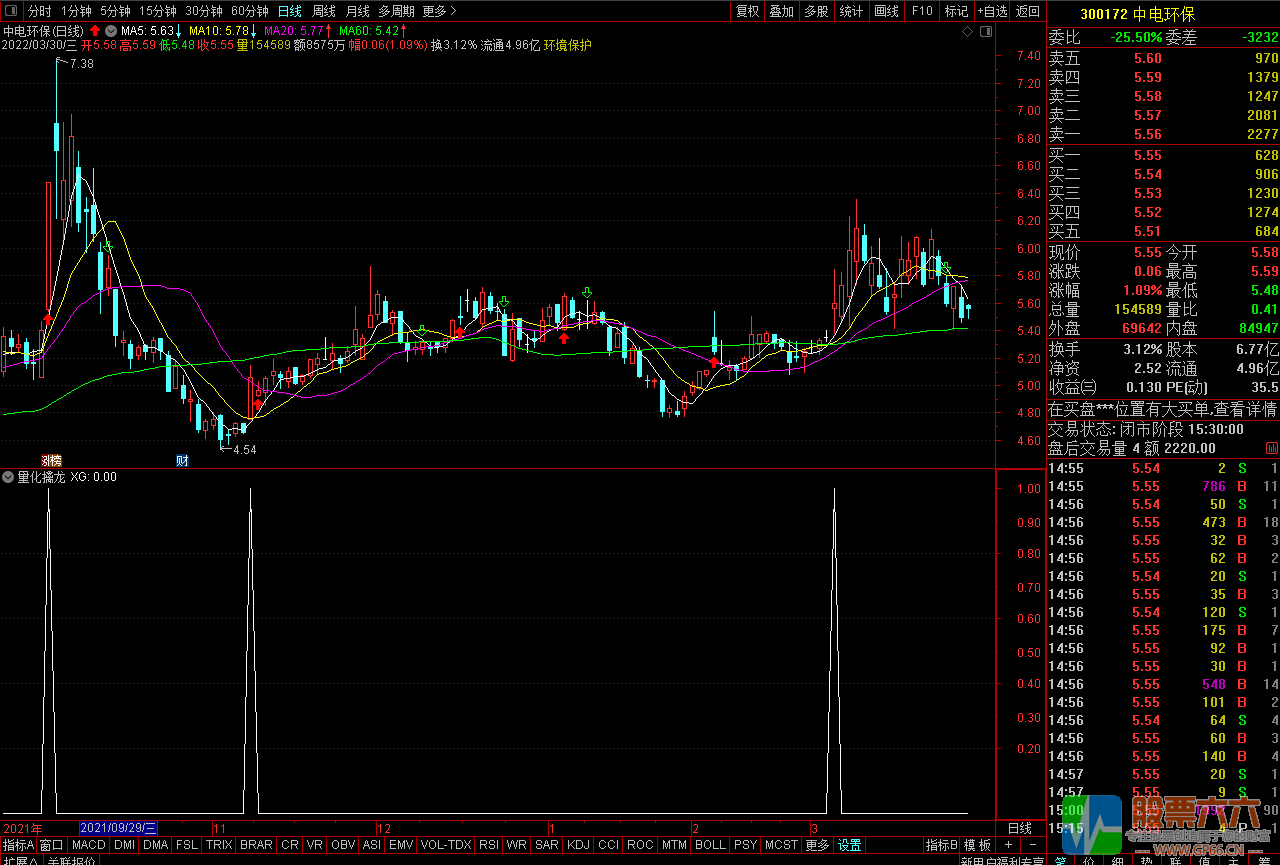Screen dimensions: 1280x865
Task: Select the RSI indicator tab
Action: pos(489,845)
